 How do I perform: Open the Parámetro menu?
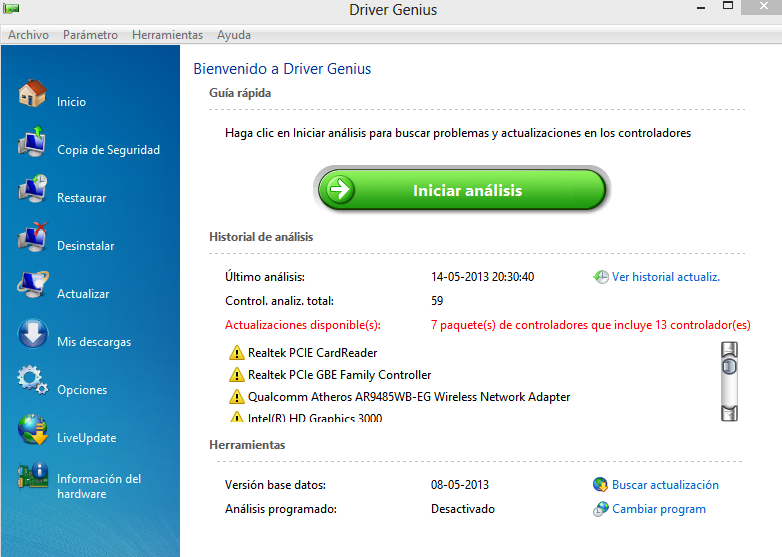[90, 35]
